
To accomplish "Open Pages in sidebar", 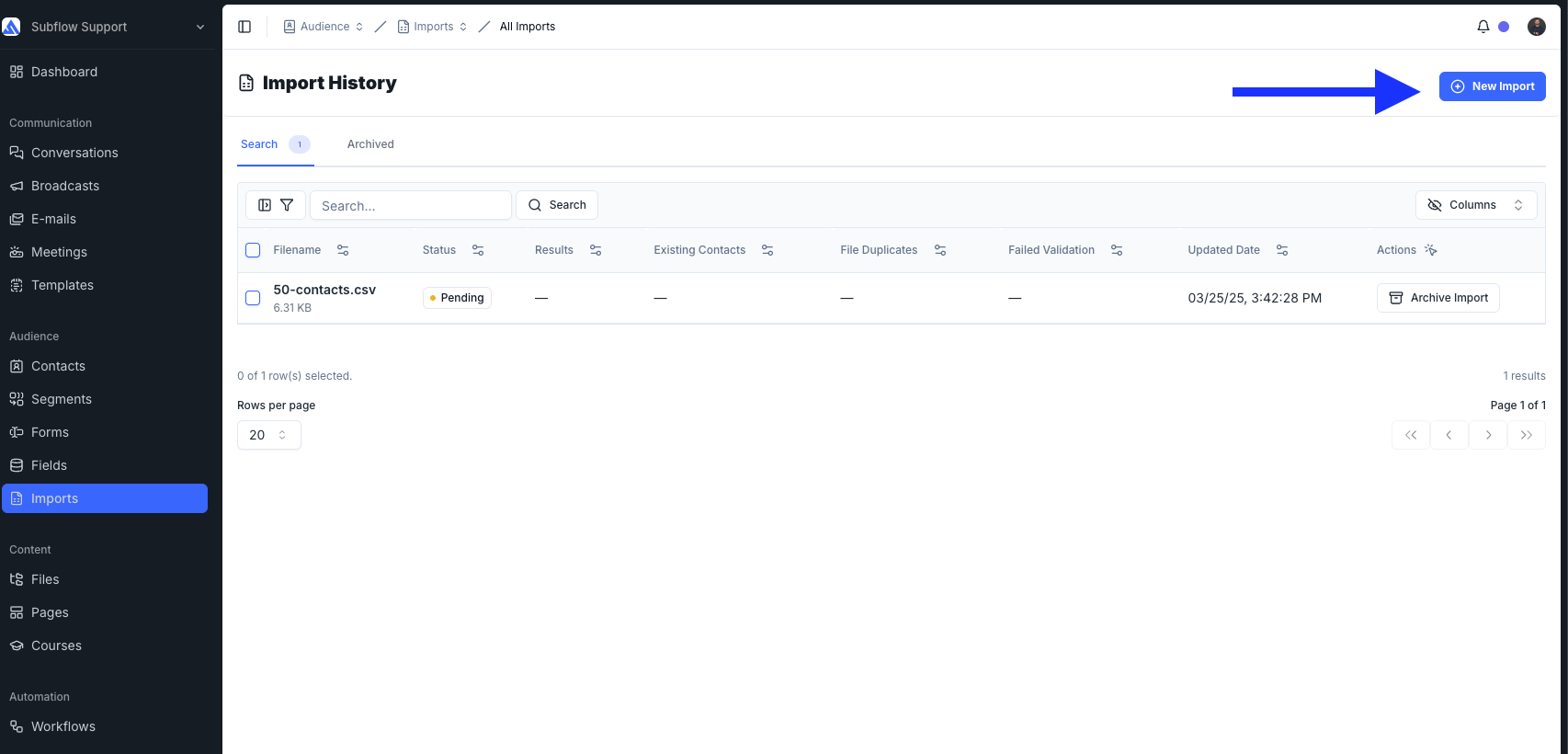I will pos(105,612).
